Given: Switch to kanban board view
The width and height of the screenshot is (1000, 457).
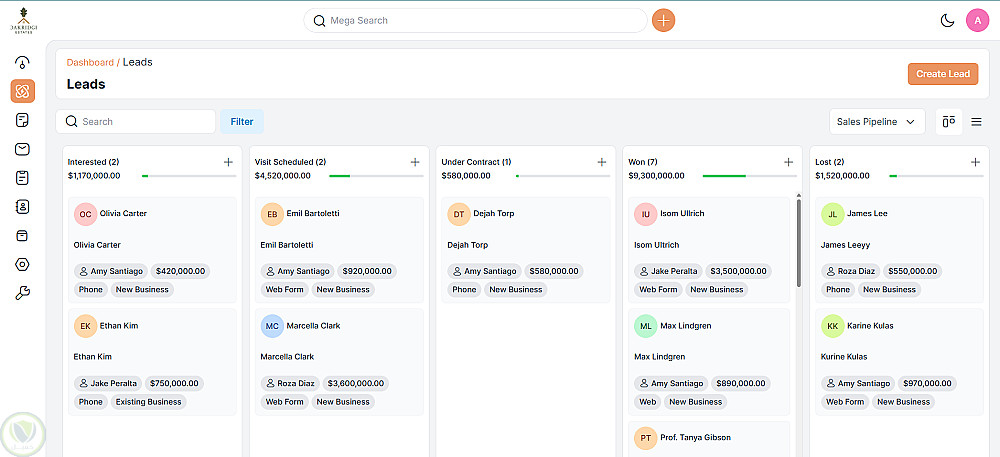Looking at the screenshot, I should [949, 122].
